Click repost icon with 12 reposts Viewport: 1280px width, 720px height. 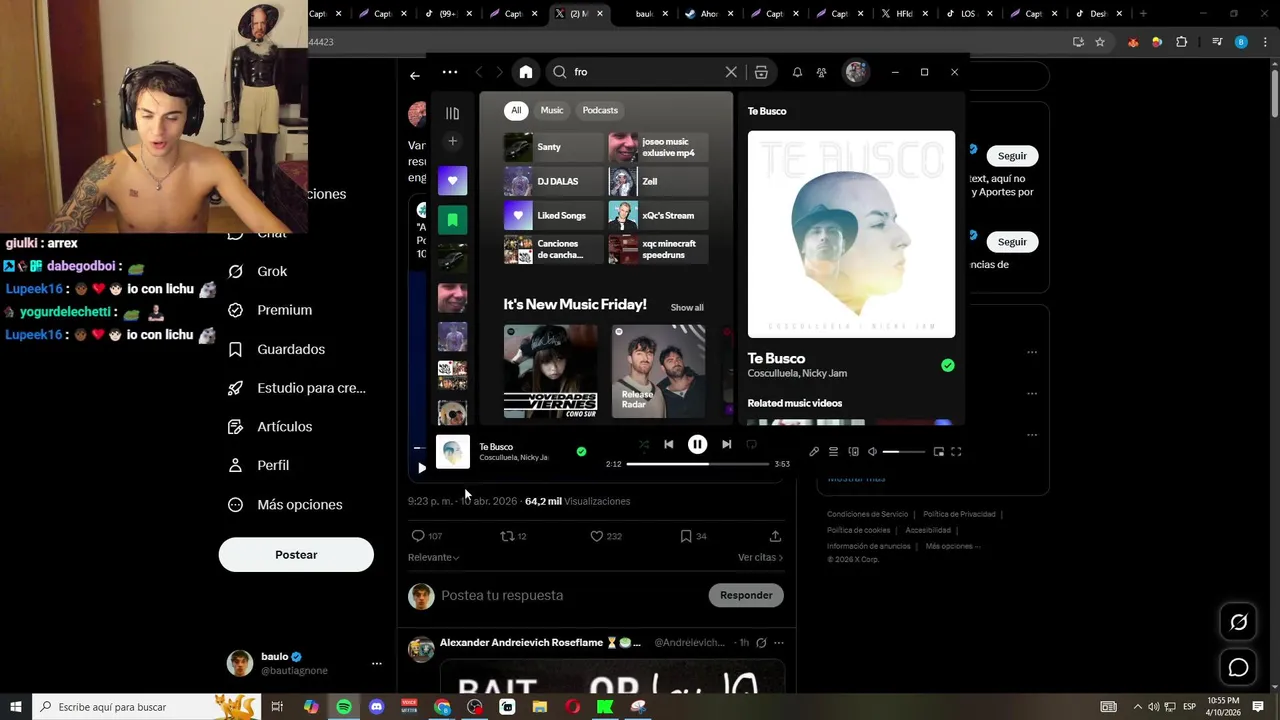(x=507, y=536)
